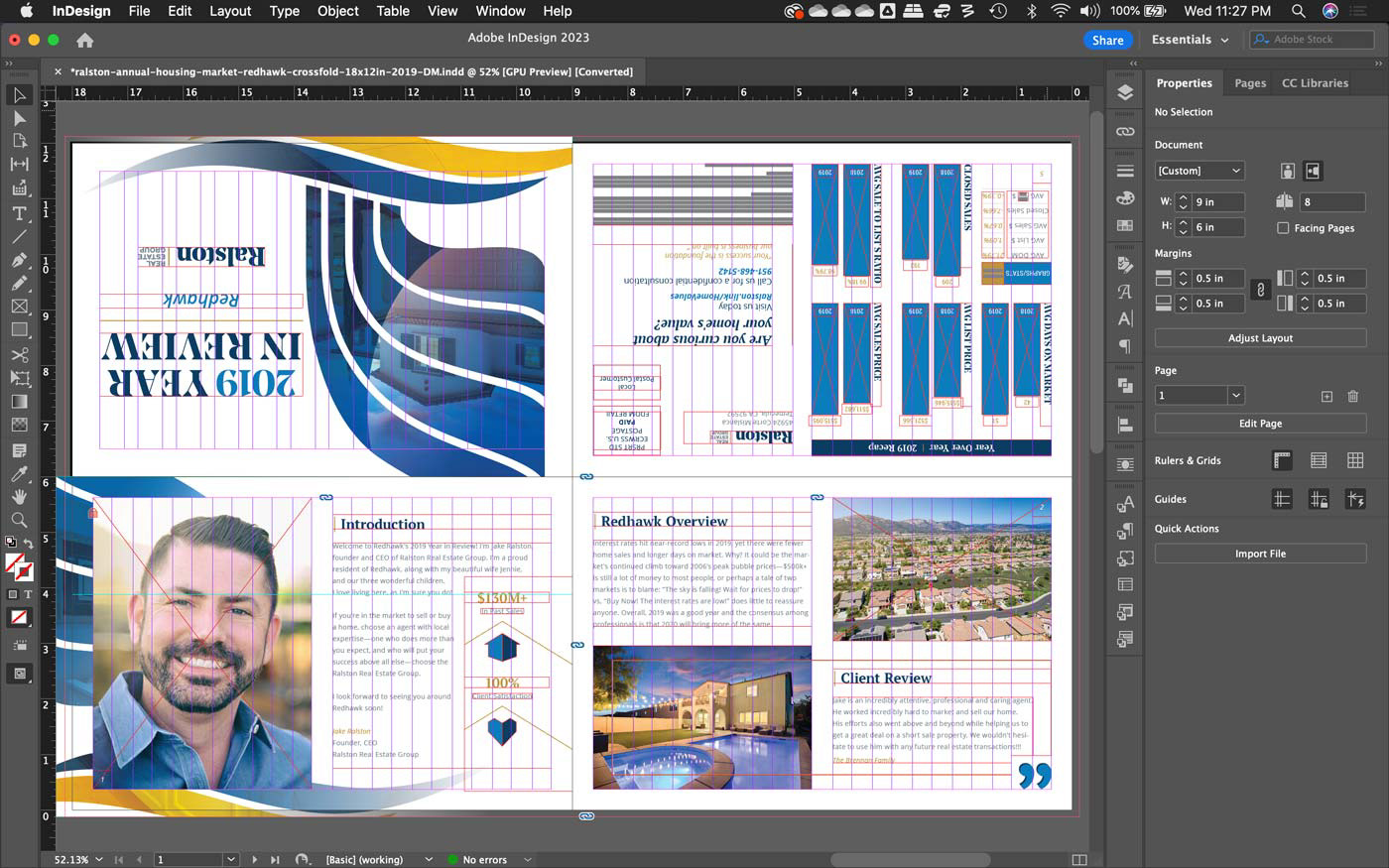Expand the right panel dock arrows
The image size is (1389, 868).
[x=1134, y=63]
